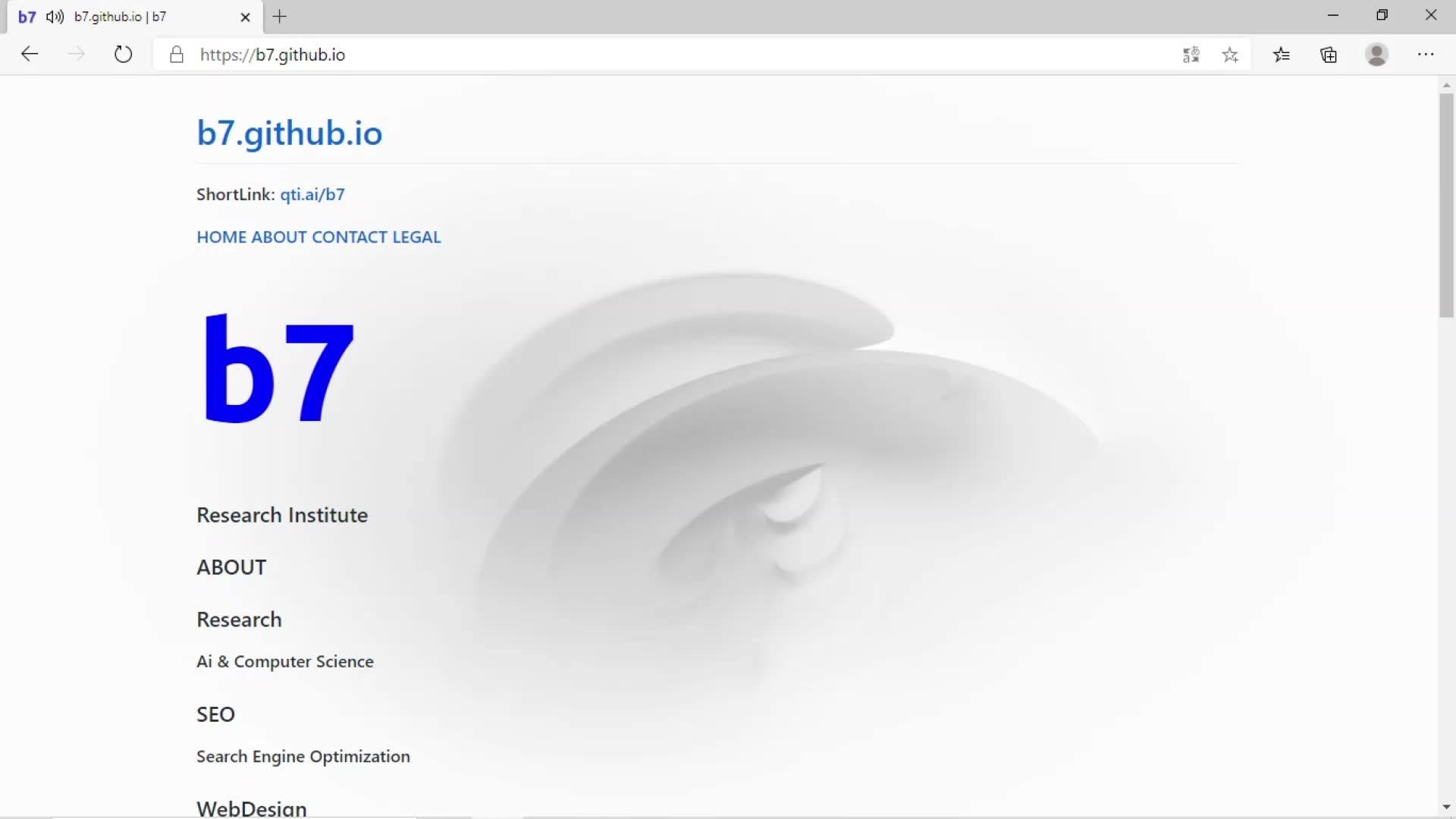Reload the b7.github.io page

coord(123,55)
